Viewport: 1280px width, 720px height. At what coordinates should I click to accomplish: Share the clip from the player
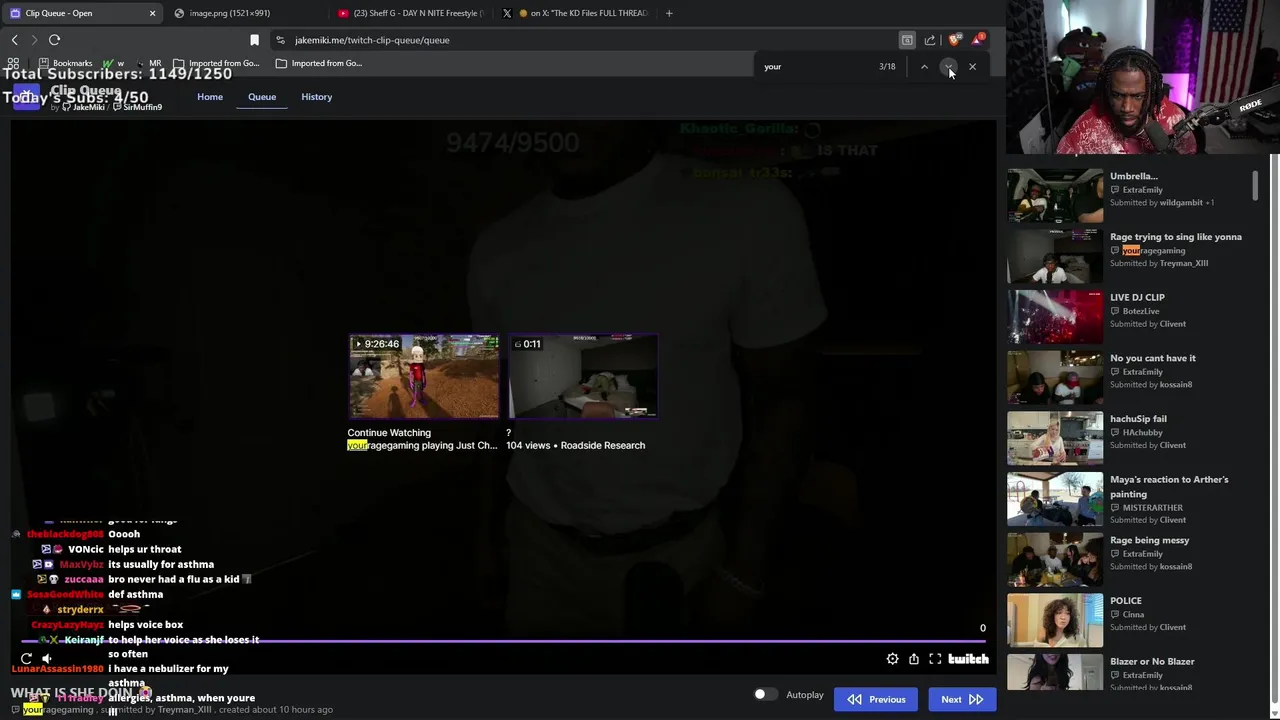click(914, 659)
